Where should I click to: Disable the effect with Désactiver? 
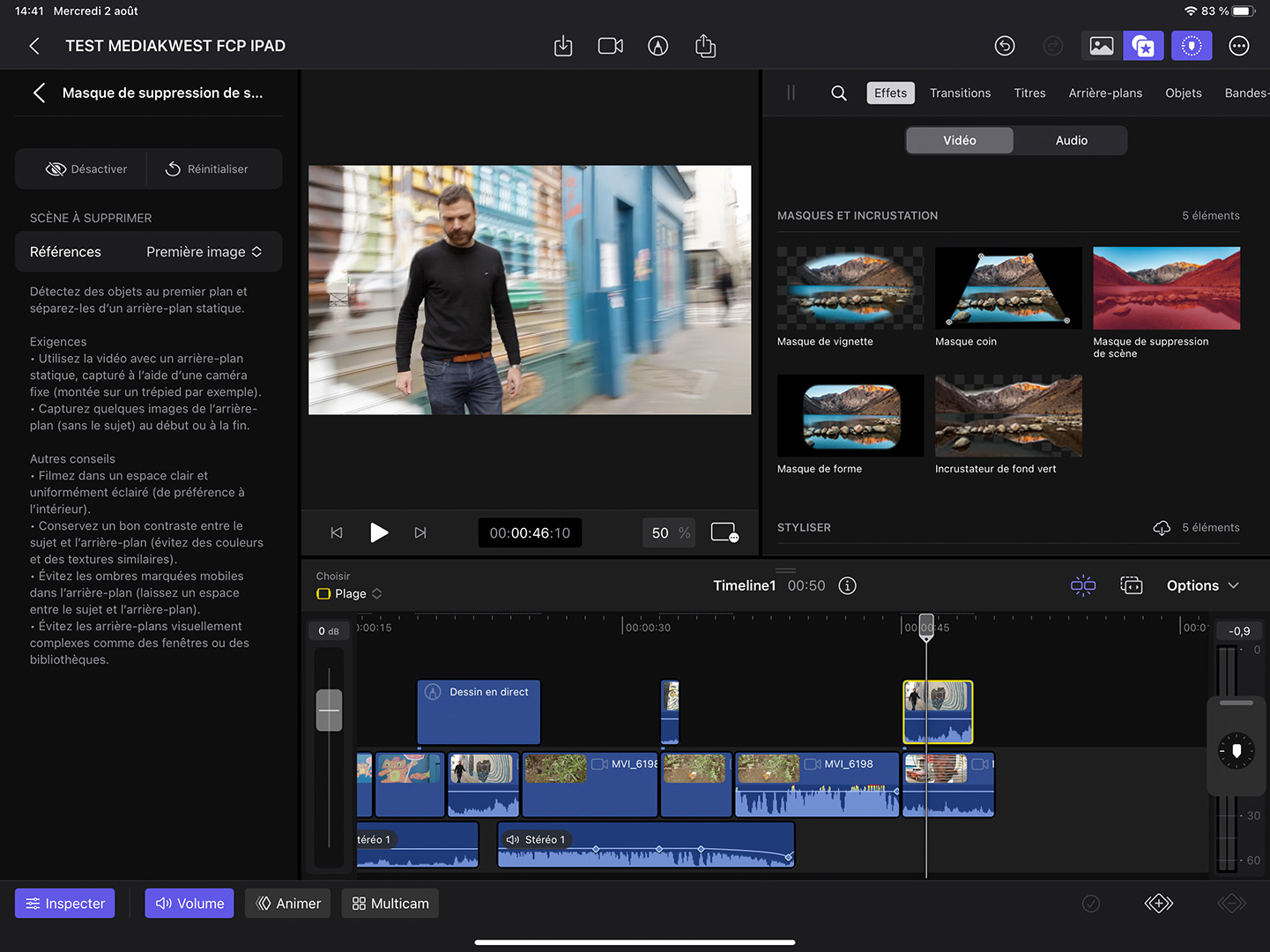(86, 169)
